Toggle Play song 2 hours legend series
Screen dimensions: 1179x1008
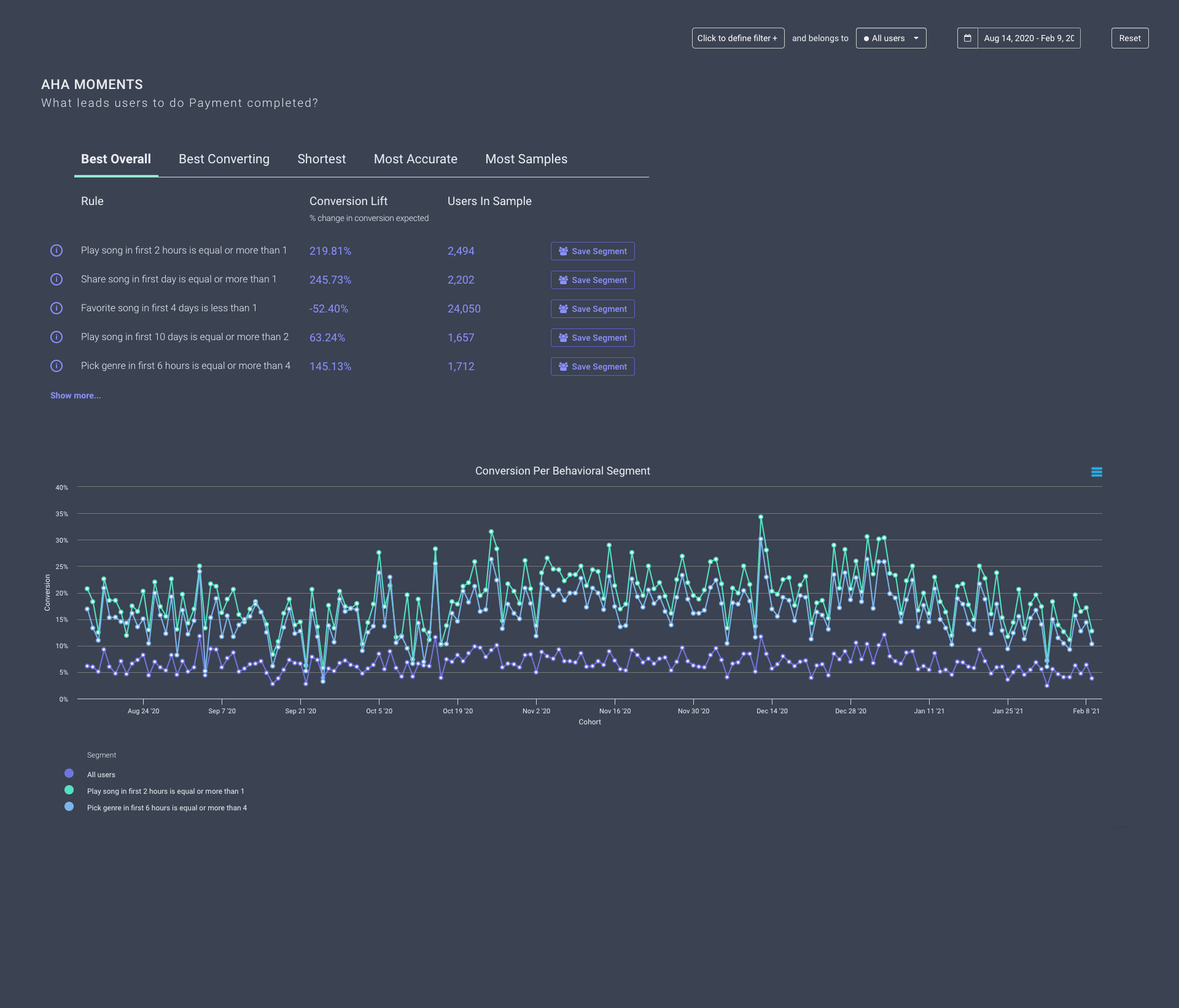(x=165, y=791)
